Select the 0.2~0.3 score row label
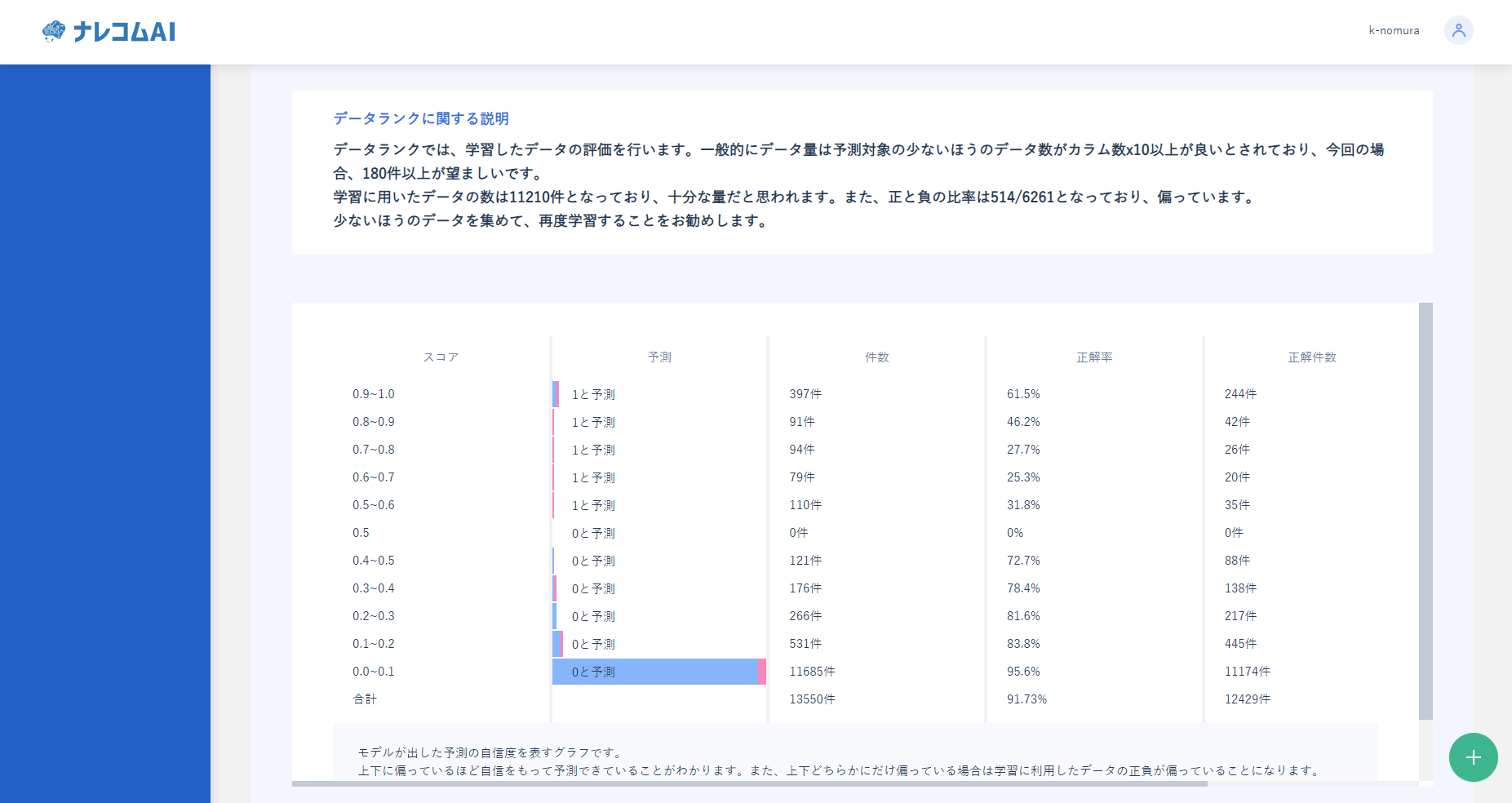 click(374, 616)
